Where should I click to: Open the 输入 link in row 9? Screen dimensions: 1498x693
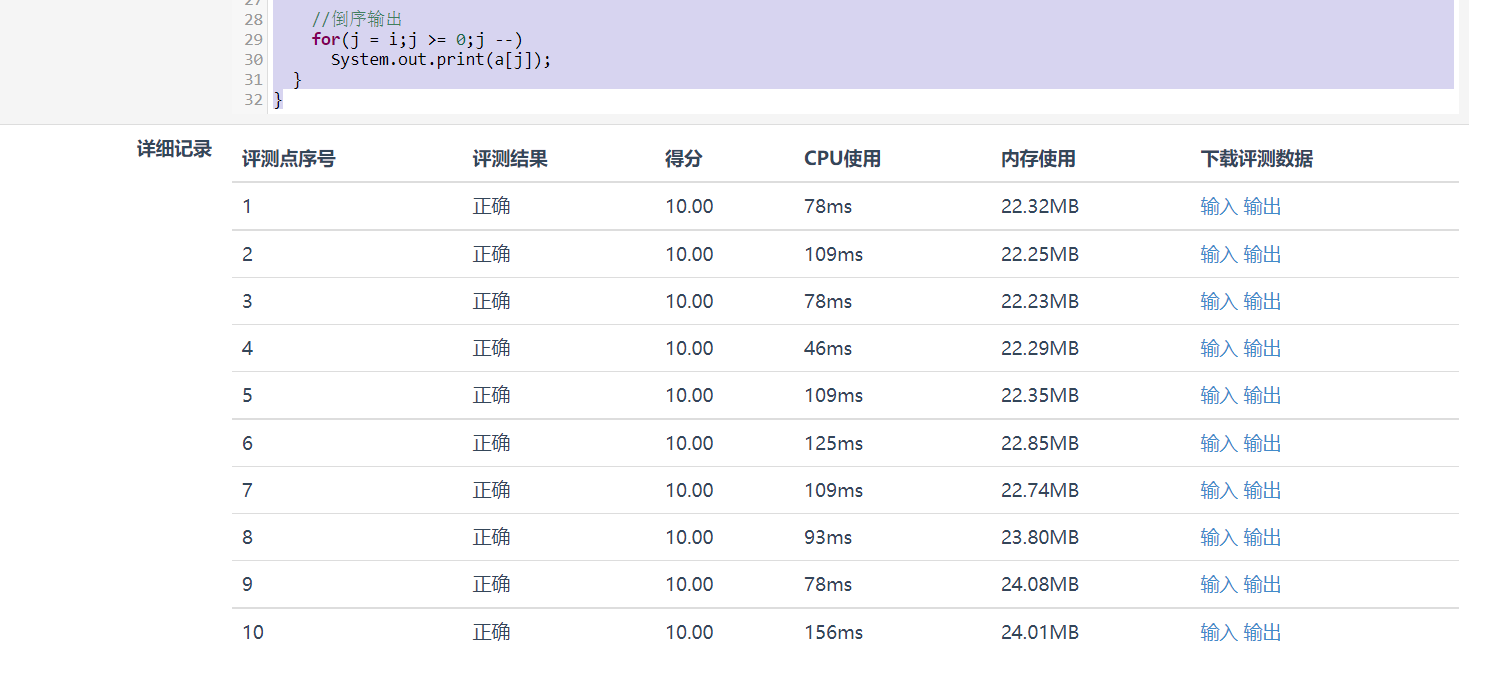coord(1219,584)
